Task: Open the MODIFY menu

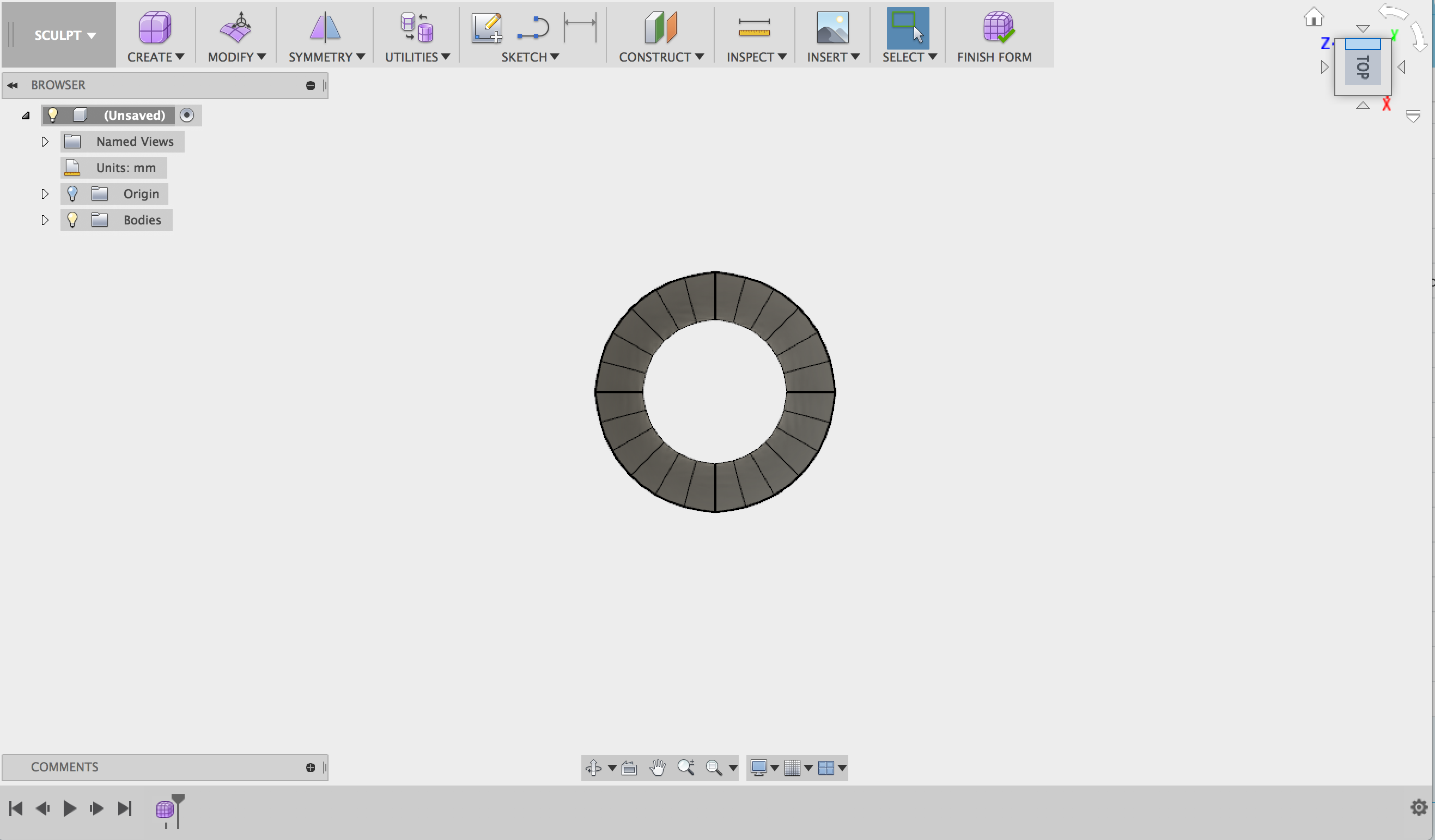Action: [236, 57]
